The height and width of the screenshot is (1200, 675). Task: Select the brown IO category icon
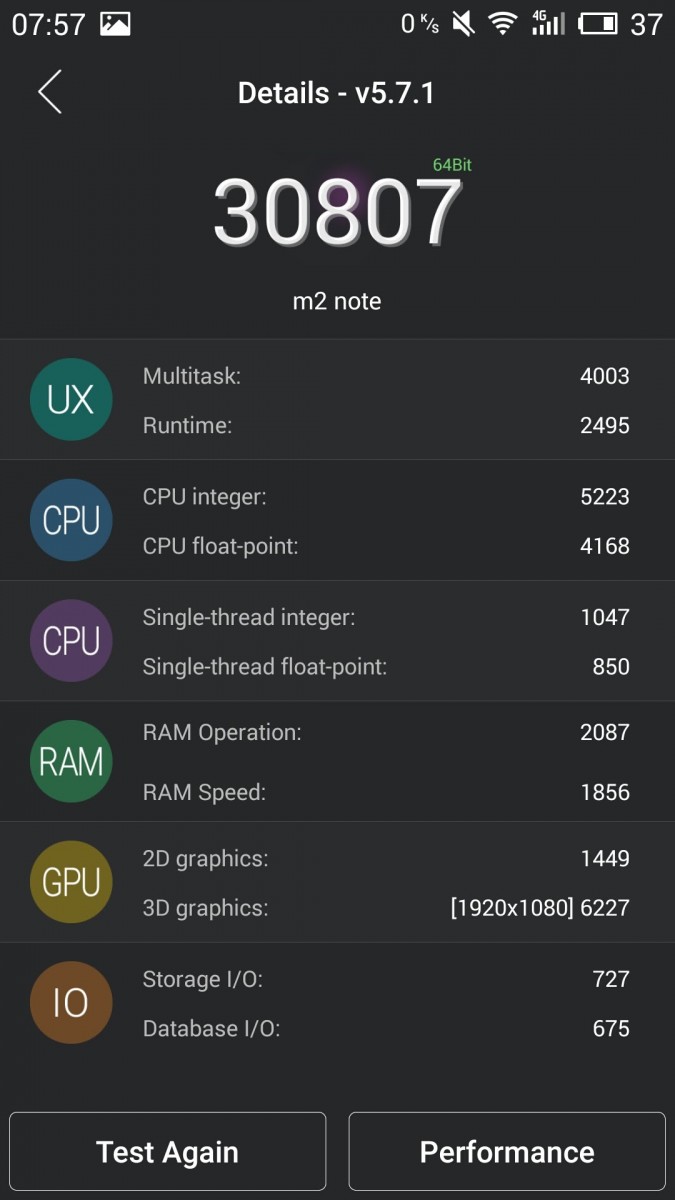coord(71,1003)
